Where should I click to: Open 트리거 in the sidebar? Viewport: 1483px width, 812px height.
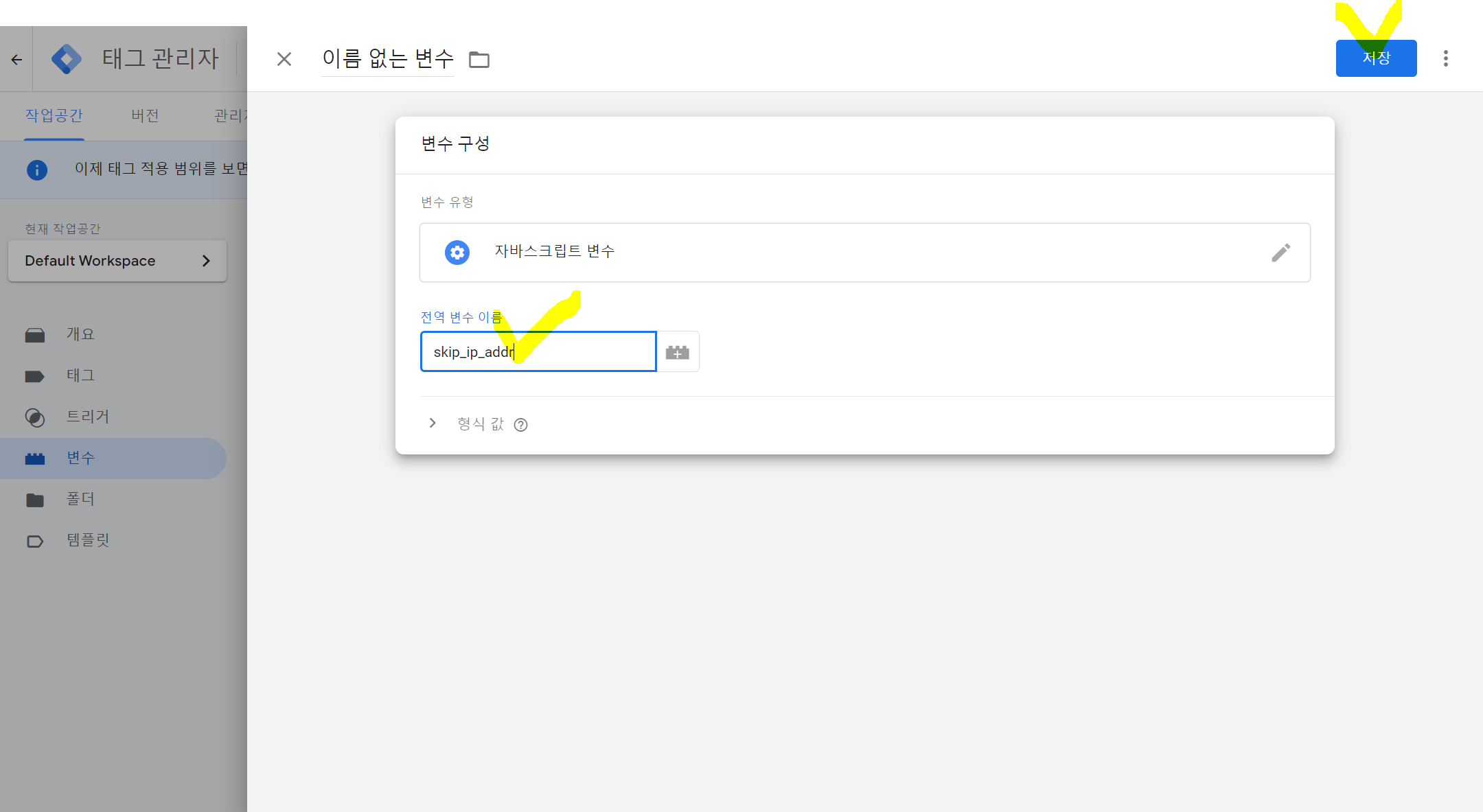tap(87, 417)
